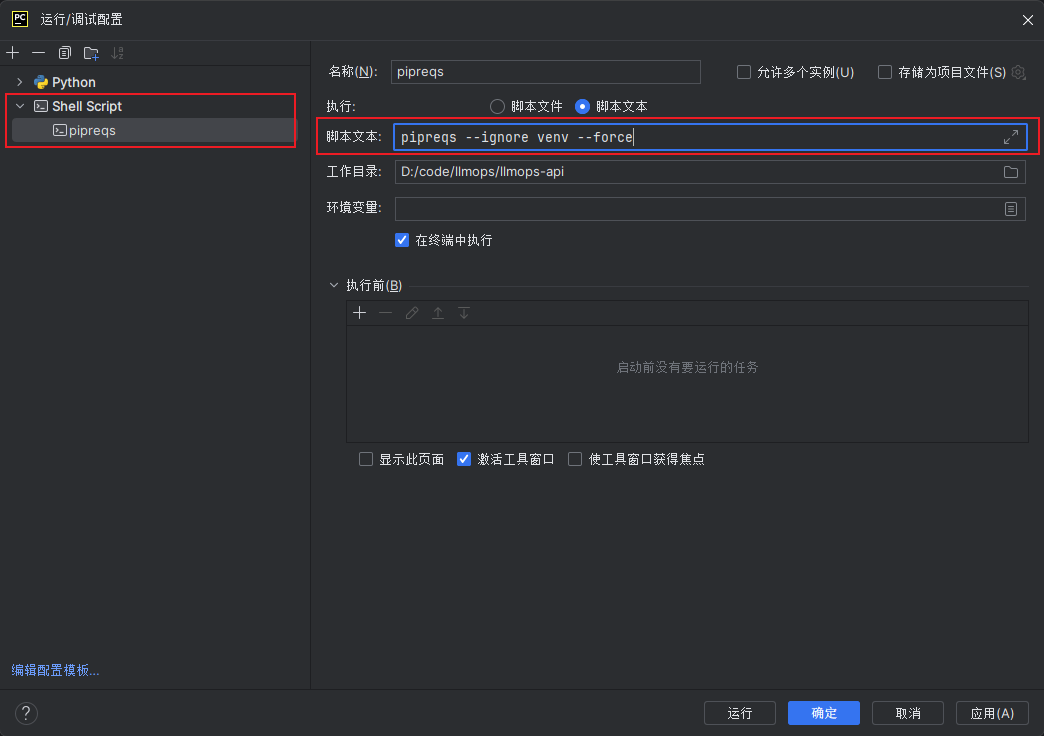
Task: Click the copy configuration icon
Action: coord(65,52)
